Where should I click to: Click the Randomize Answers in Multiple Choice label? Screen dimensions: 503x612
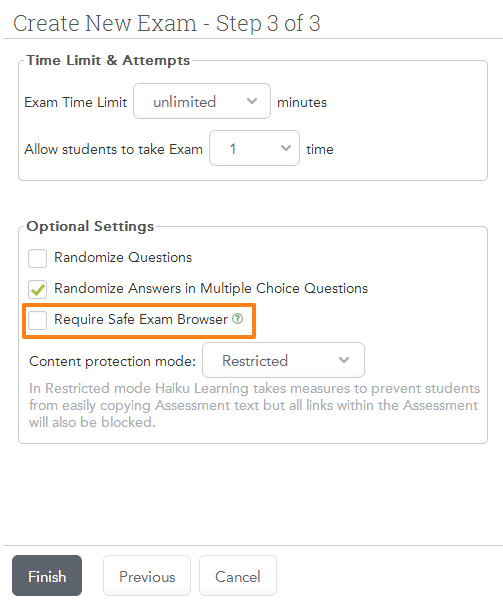(211, 288)
